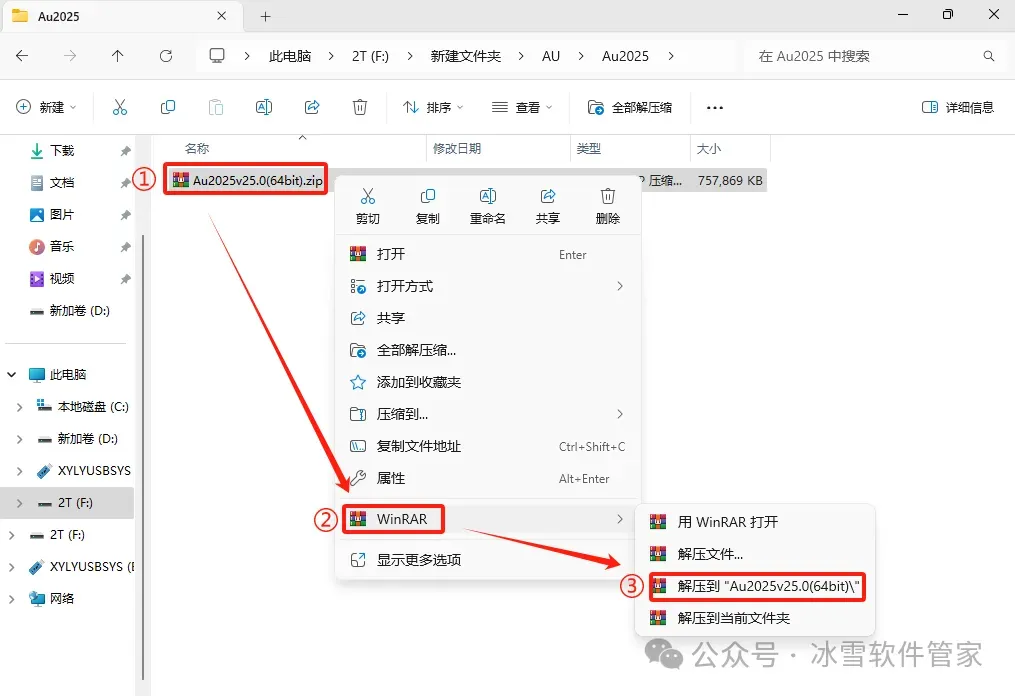
Task: Choose 解压文件... in WinRAR submenu
Action: pyautogui.click(x=755, y=554)
